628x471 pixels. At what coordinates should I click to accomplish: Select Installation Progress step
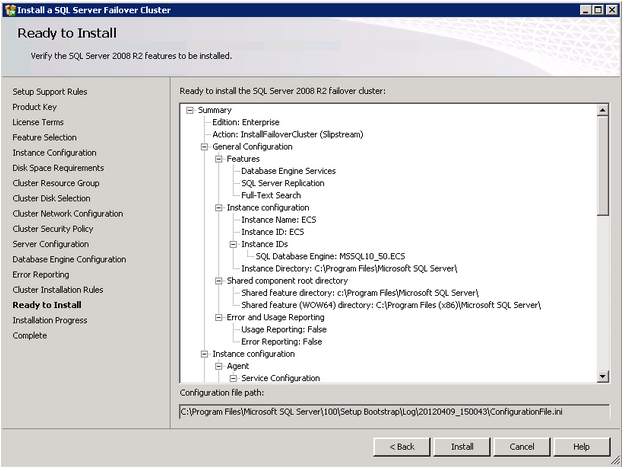(x=50, y=320)
